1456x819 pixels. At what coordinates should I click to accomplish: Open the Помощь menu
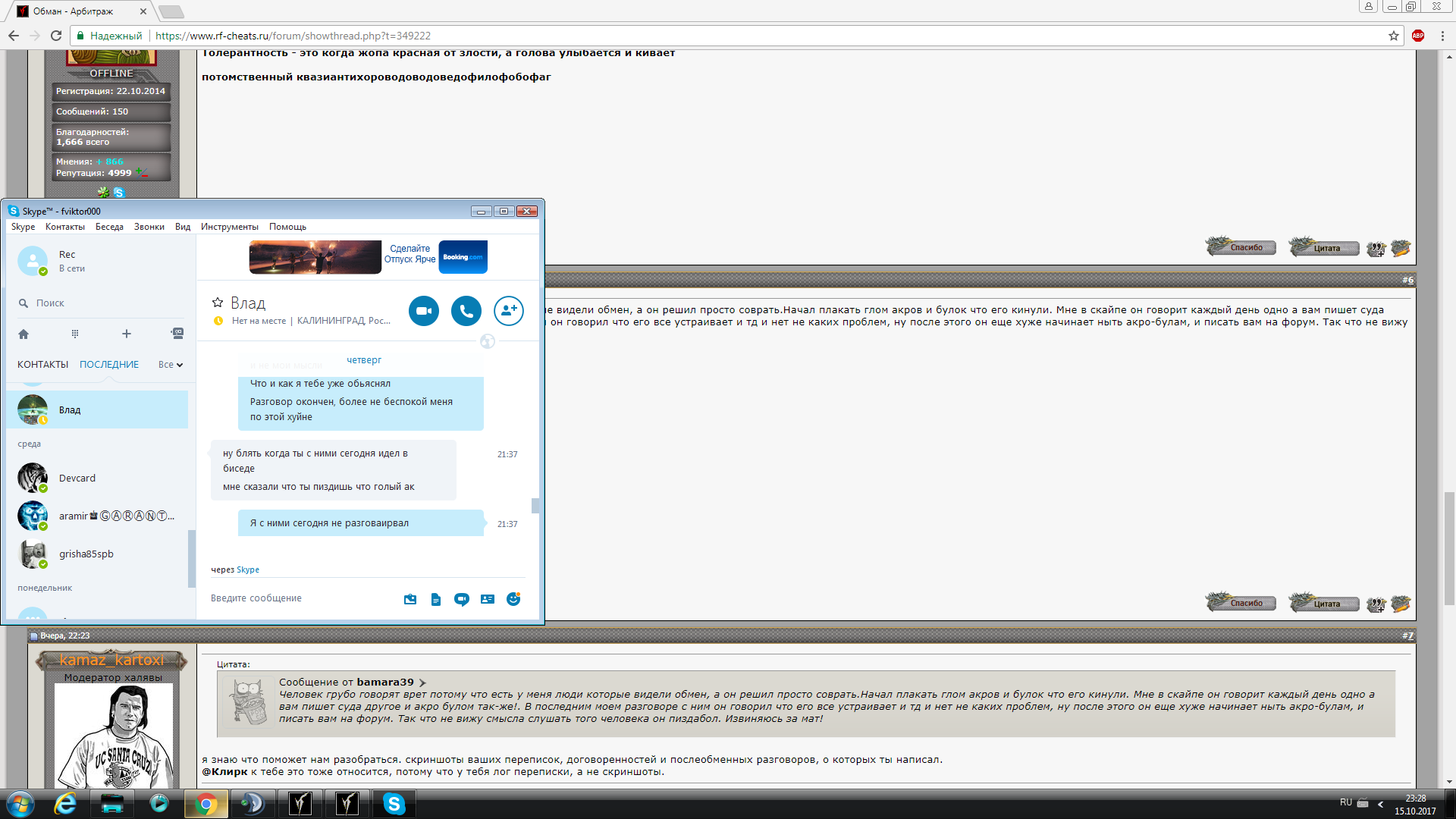pyautogui.click(x=287, y=227)
